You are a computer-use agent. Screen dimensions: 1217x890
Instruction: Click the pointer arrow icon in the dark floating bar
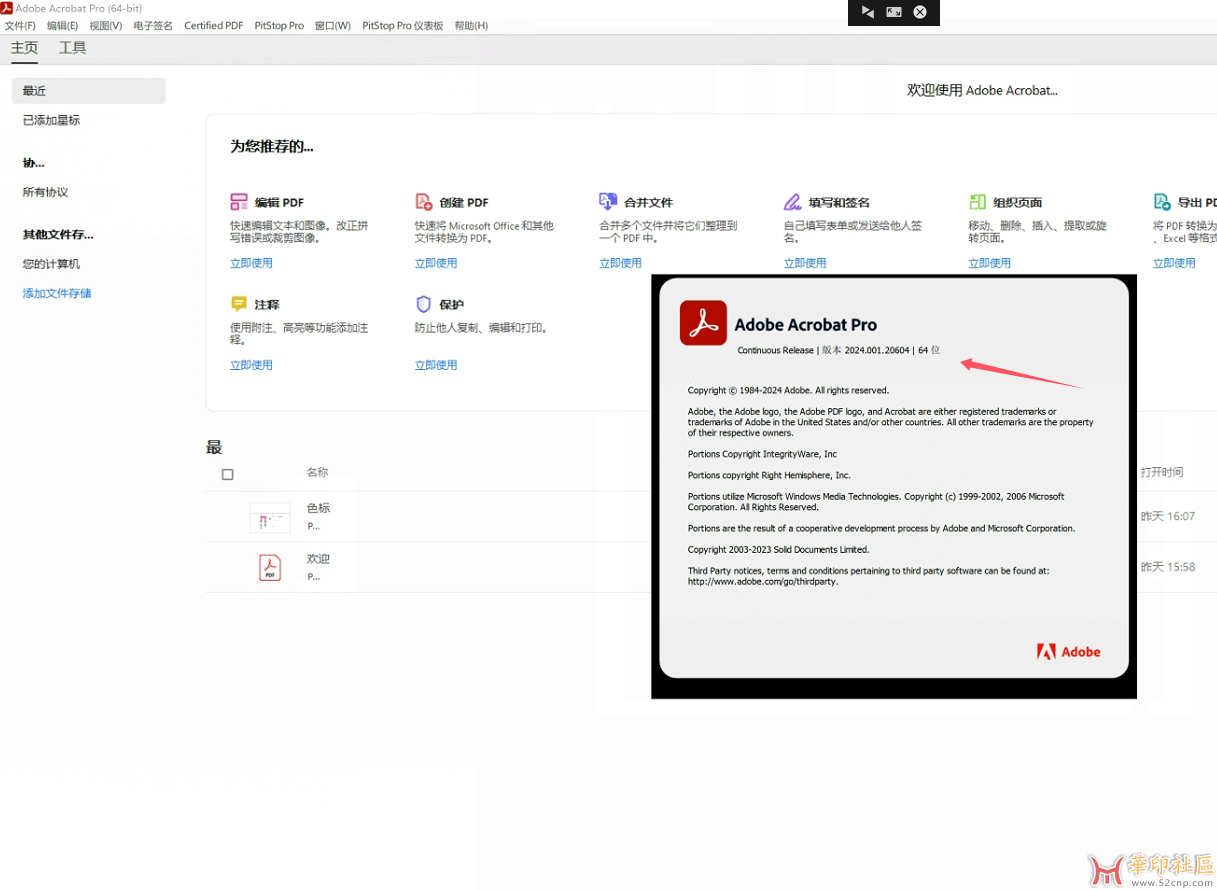pos(867,12)
